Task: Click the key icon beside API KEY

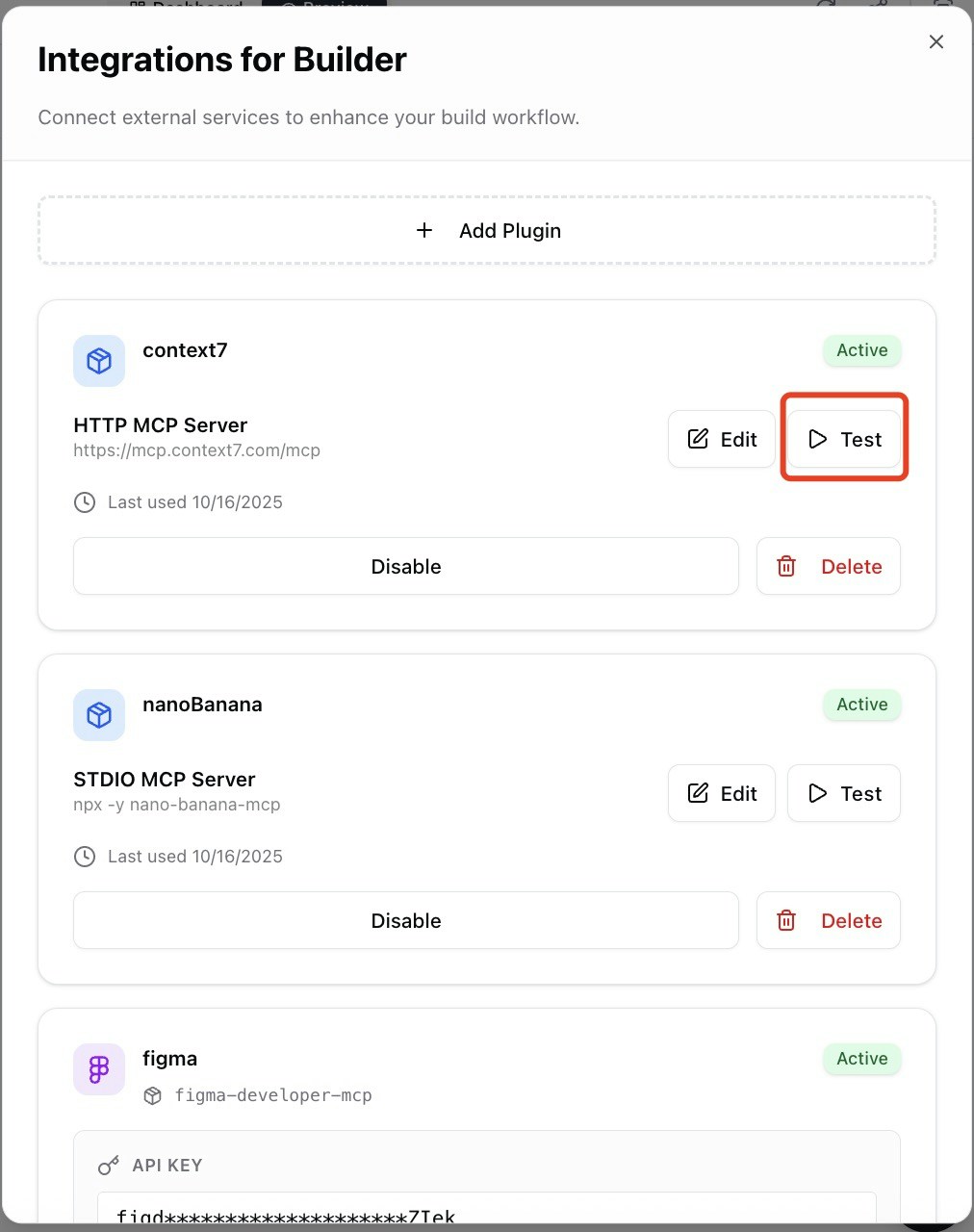Action: pyautogui.click(x=109, y=1165)
